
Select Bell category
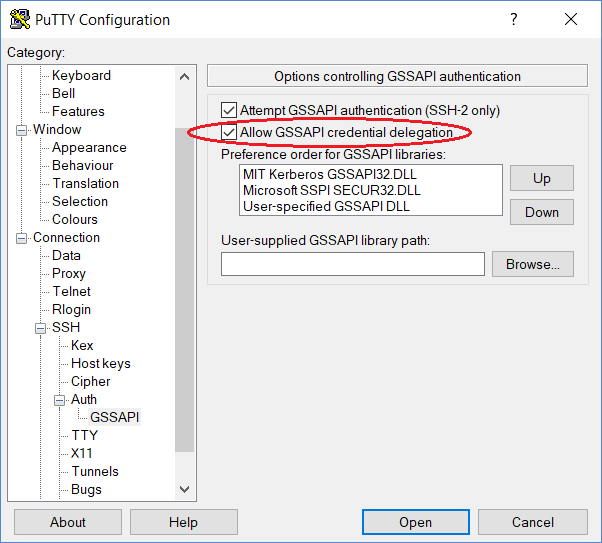point(63,93)
